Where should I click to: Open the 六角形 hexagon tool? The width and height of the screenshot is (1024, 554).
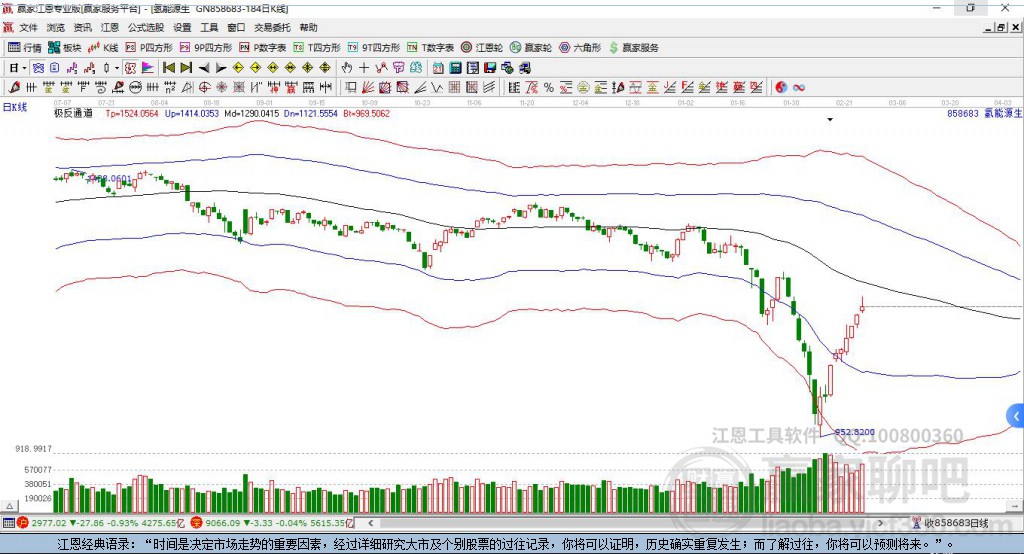pyautogui.click(x=580, y=48)
